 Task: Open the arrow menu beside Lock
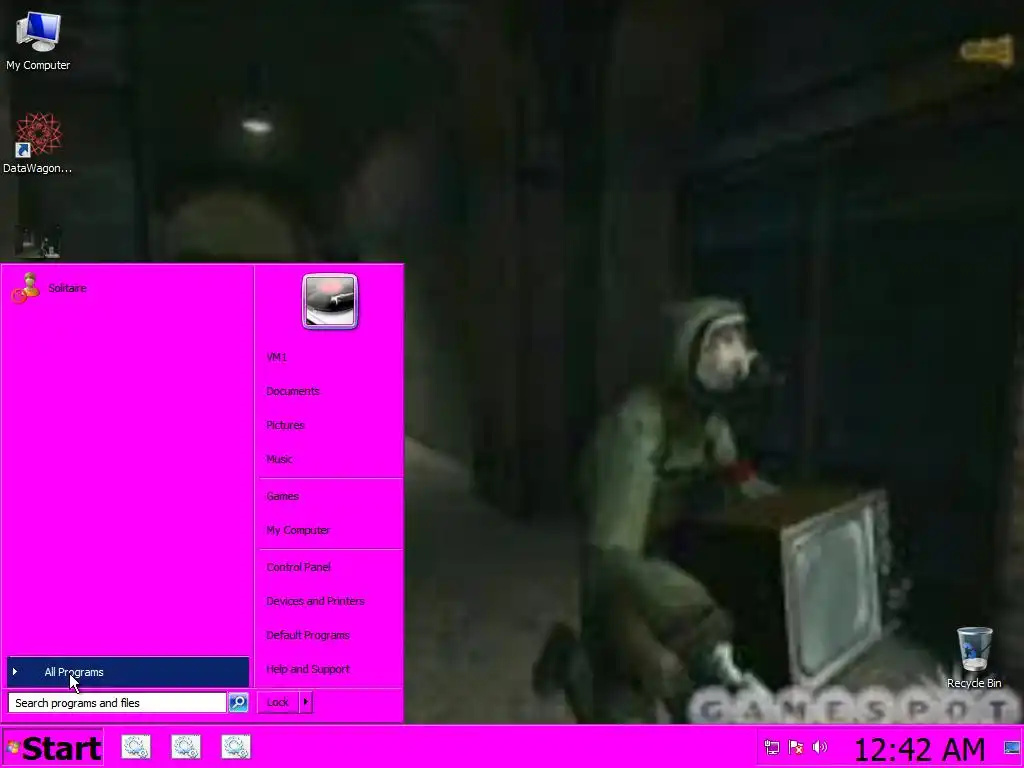306,703
